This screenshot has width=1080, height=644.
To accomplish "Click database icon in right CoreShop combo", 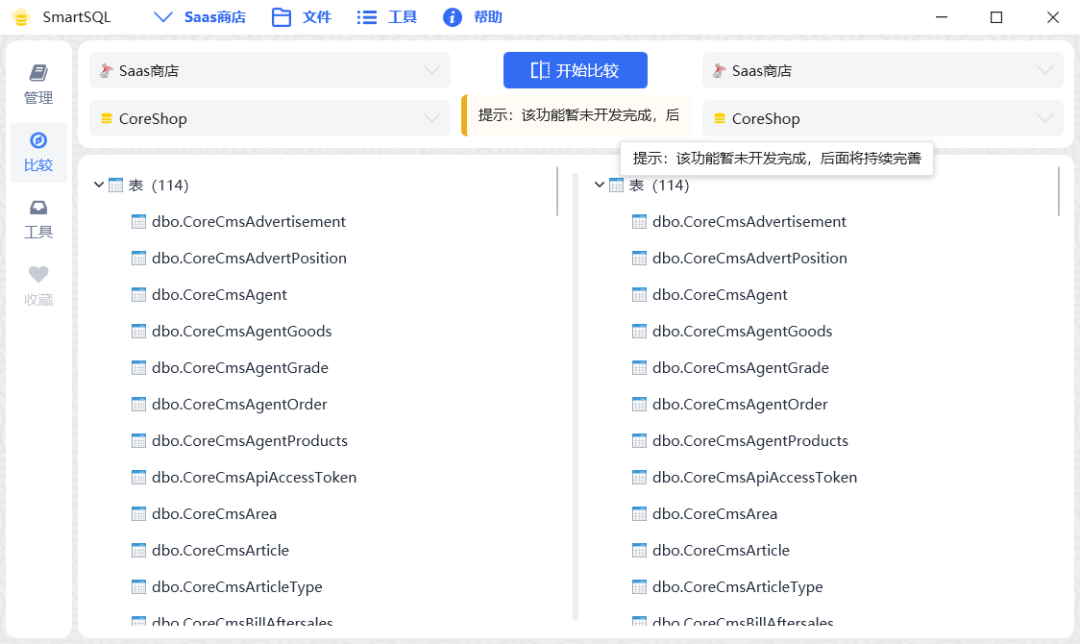I will [719, 118].
